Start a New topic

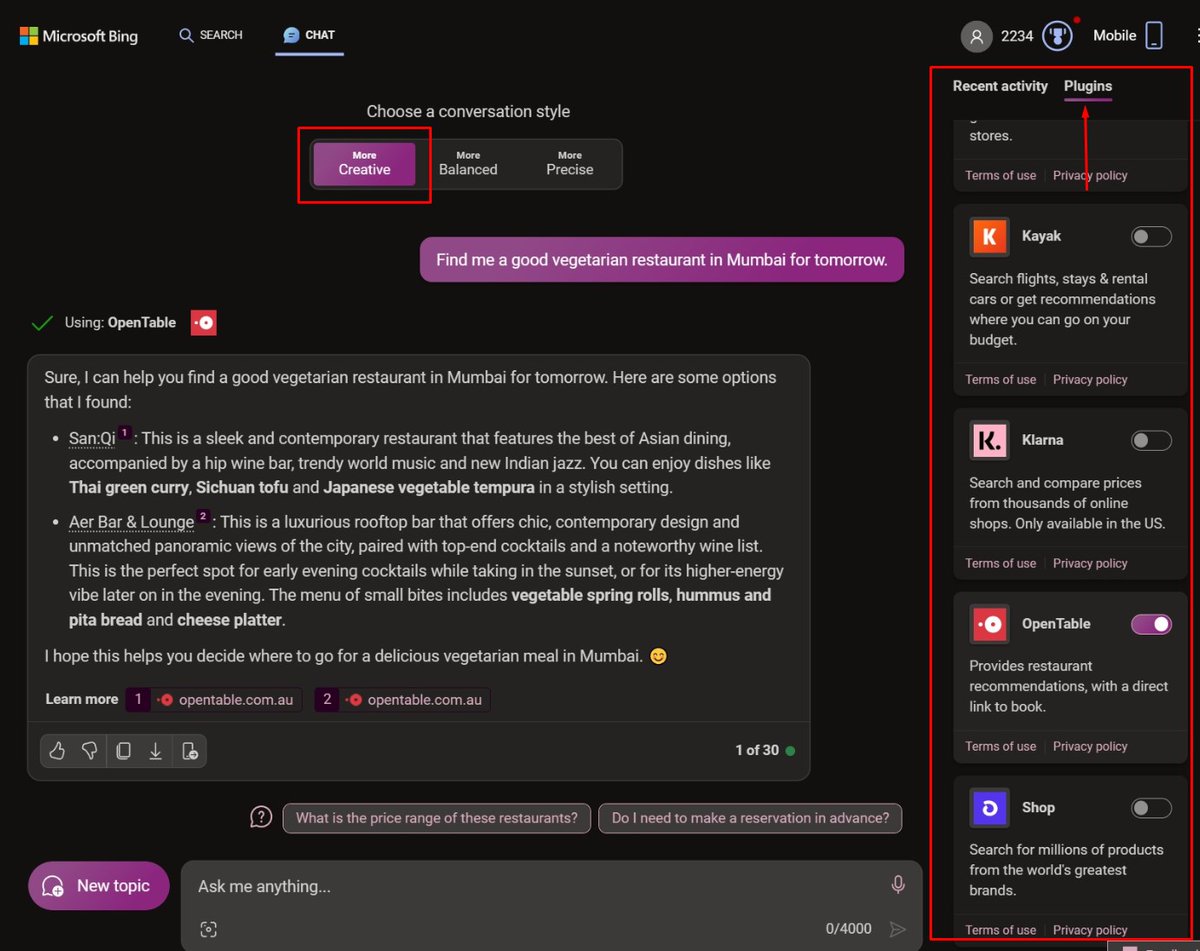tap(99, 886)
